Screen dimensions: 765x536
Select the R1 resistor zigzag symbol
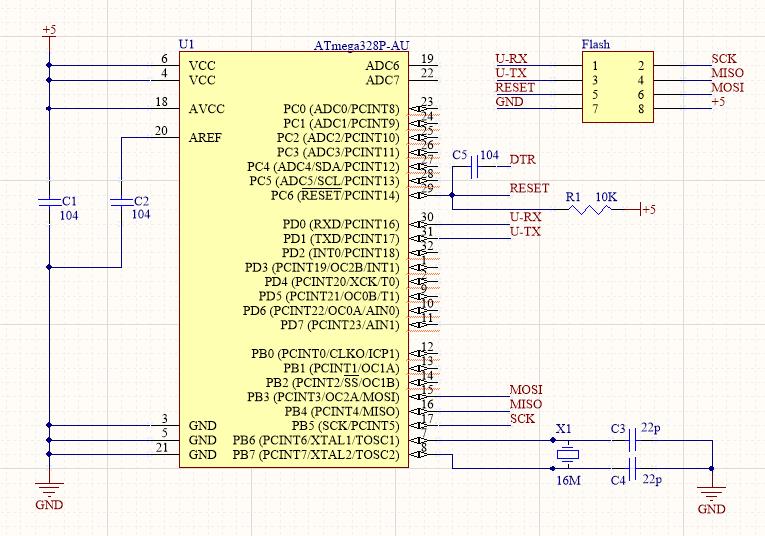pyautogui.click(x=590, y=210)
